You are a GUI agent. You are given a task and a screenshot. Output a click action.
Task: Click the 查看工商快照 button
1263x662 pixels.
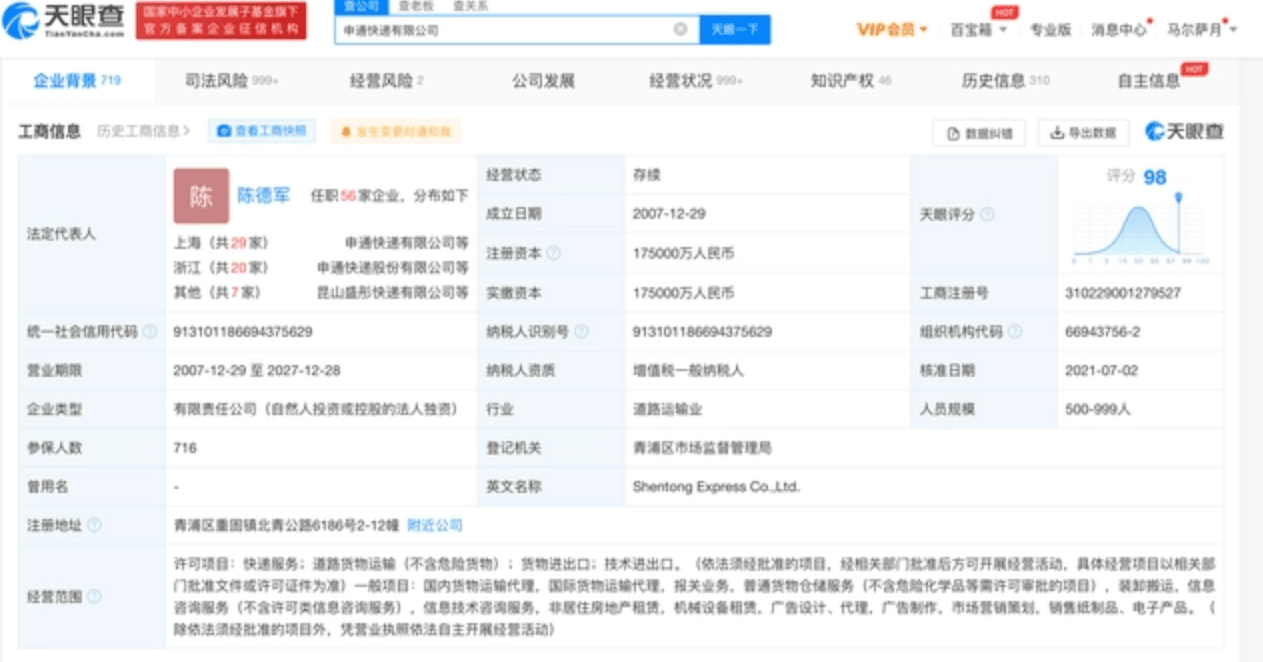262,131
